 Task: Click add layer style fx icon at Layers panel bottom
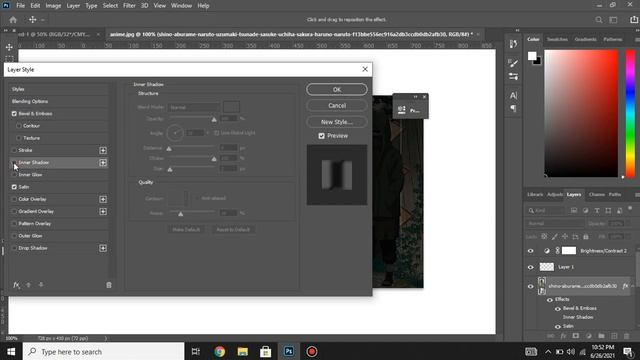click(x=563, y=336)
